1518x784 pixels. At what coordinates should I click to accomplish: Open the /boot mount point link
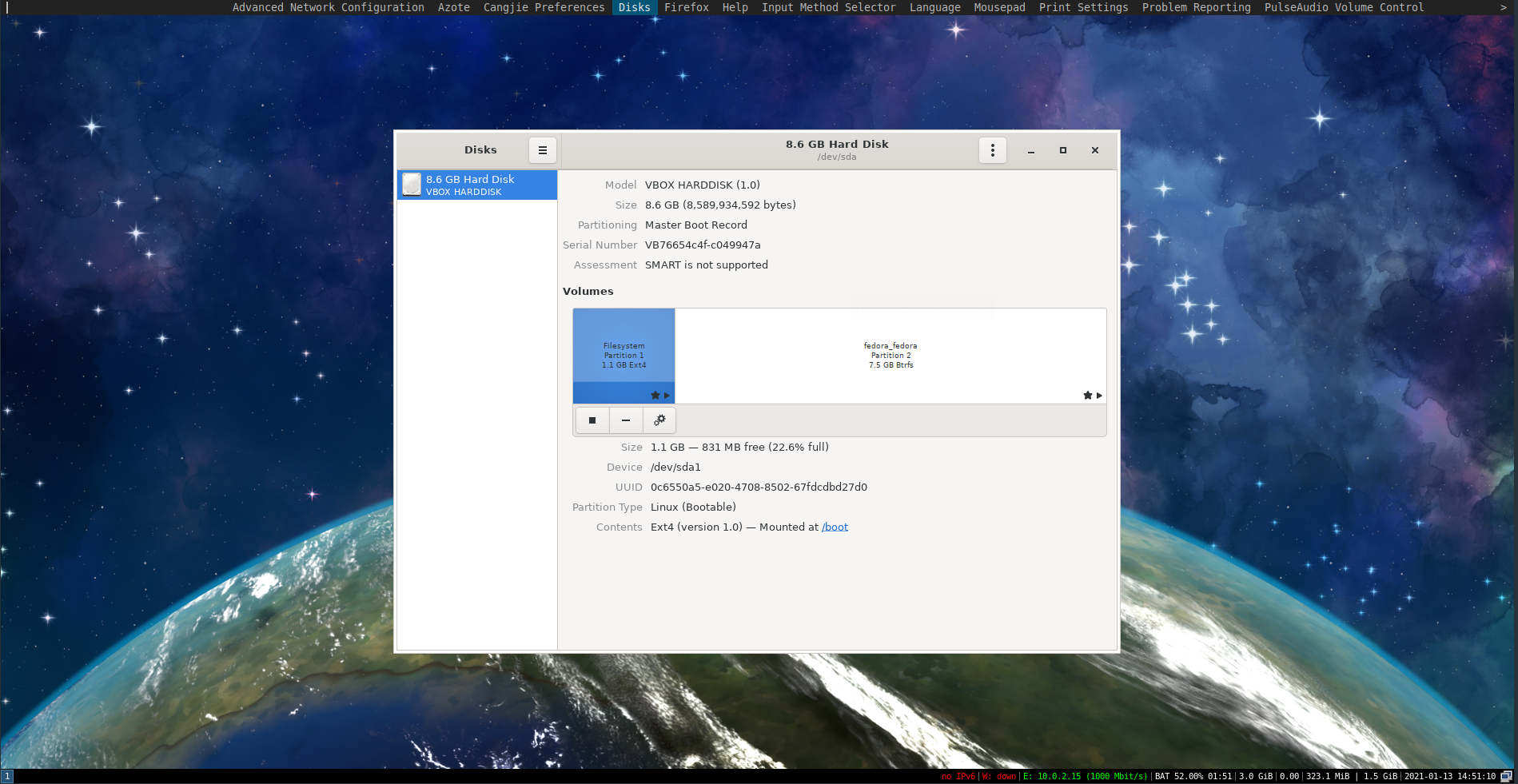click(x=835, y=527)
